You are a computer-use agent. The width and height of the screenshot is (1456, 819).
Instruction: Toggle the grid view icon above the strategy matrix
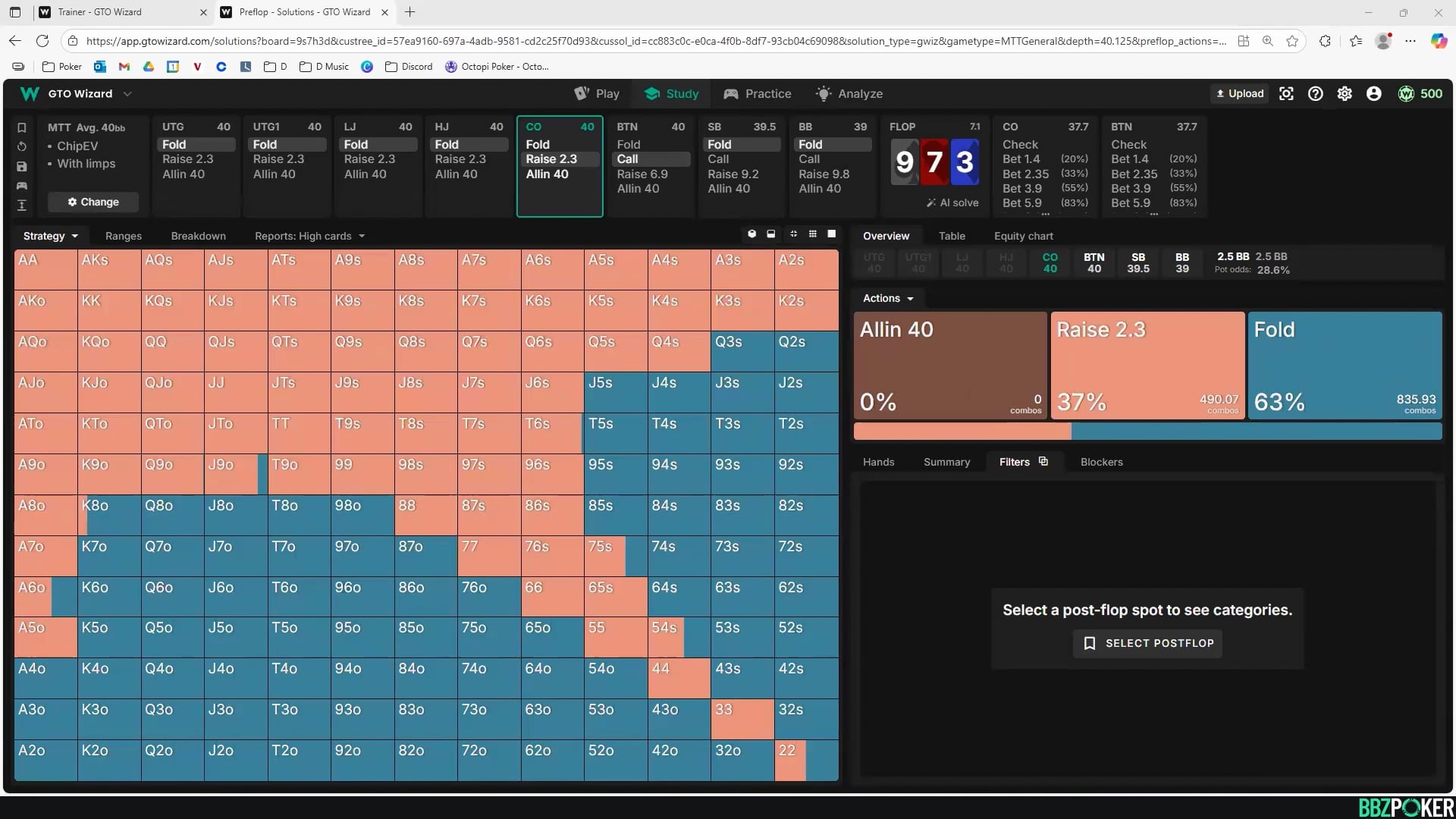pos(812,234)
